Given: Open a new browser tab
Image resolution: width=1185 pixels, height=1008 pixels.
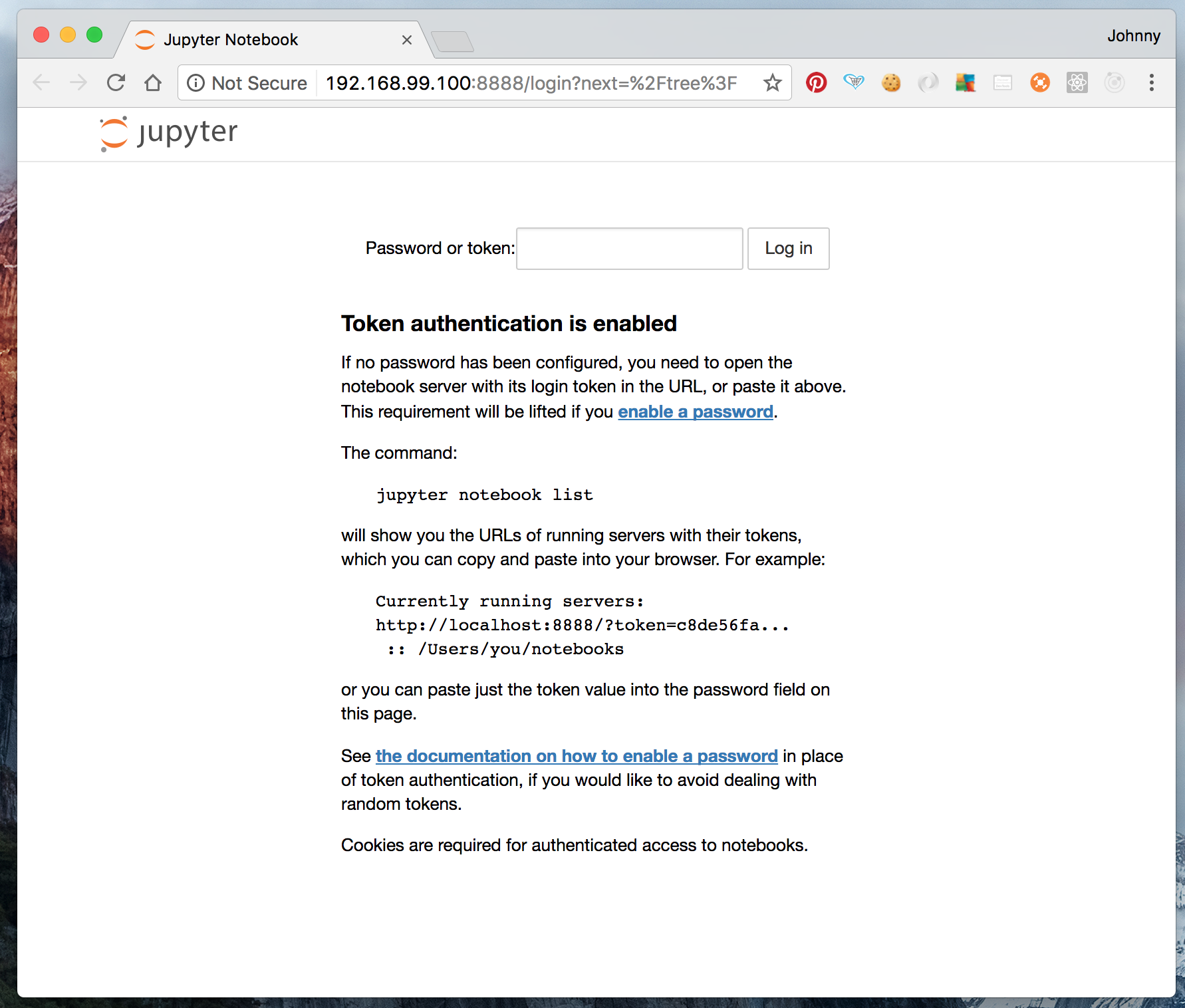Looking at the screenshot, I should [452, 41].
